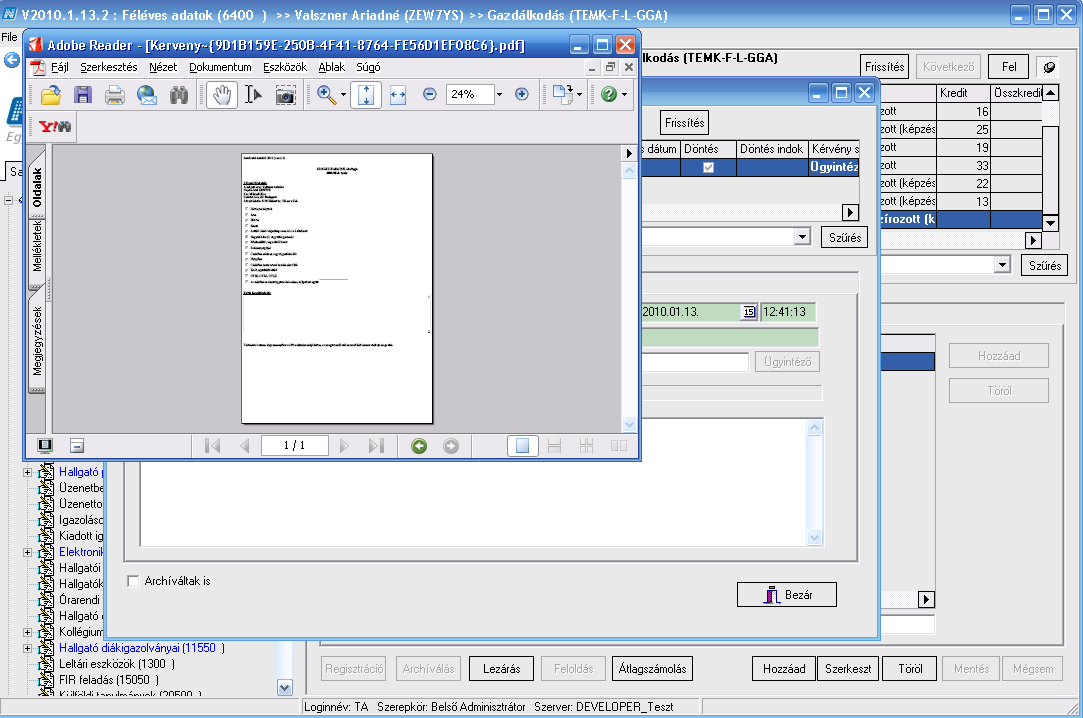
Task: Click the zoom out minus button
Action: tap(430, 94)
